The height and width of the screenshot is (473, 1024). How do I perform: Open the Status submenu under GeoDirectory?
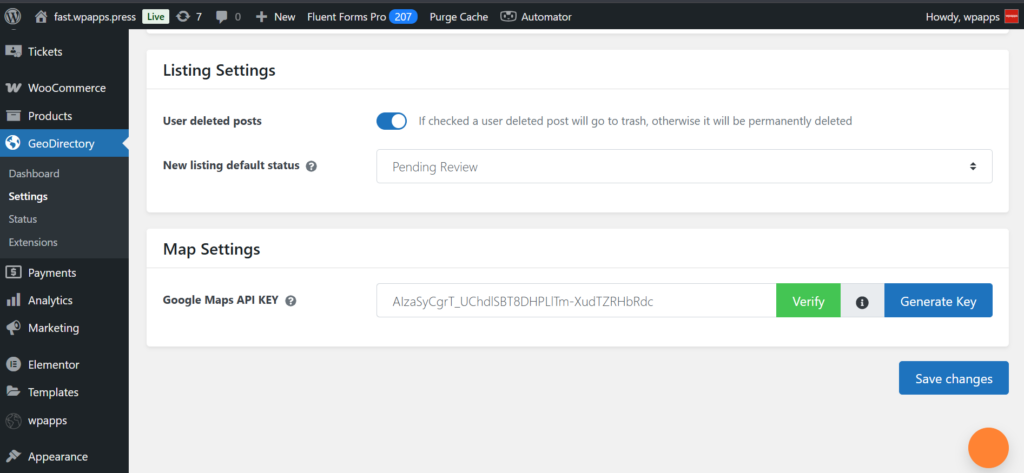(22, 219)
